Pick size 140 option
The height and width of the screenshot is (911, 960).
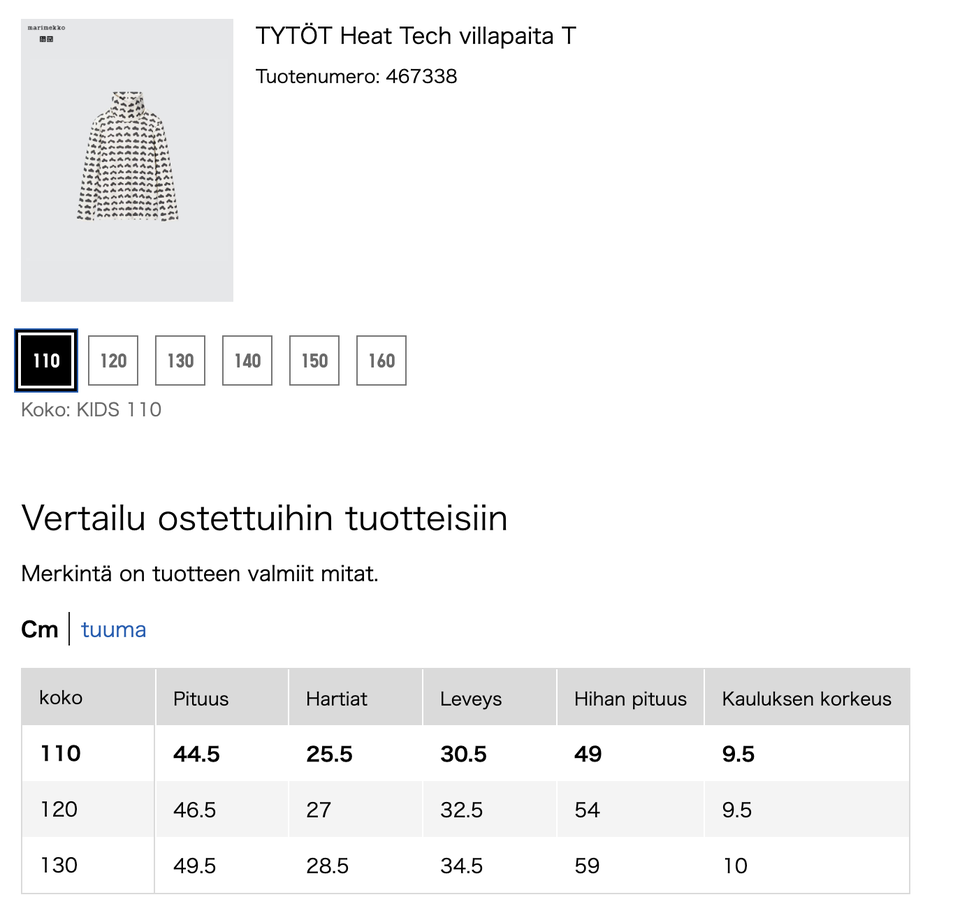247,360
